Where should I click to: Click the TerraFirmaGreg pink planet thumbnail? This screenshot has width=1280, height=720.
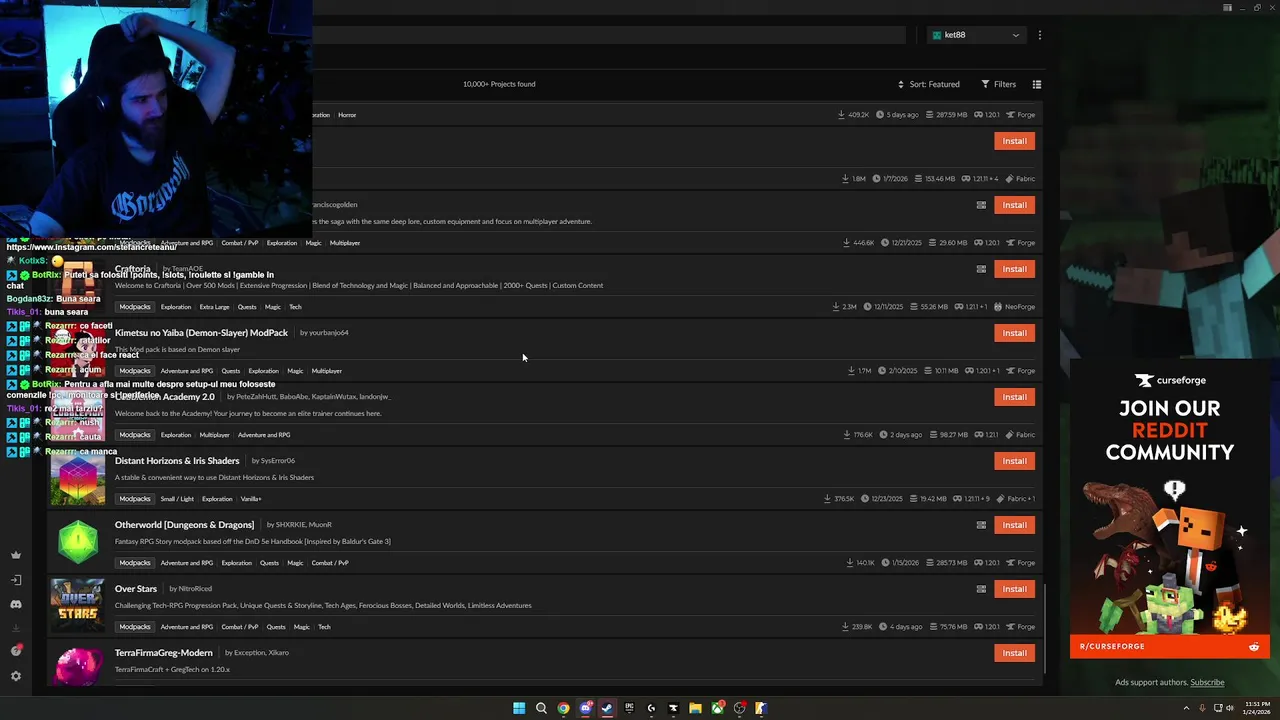78,667
